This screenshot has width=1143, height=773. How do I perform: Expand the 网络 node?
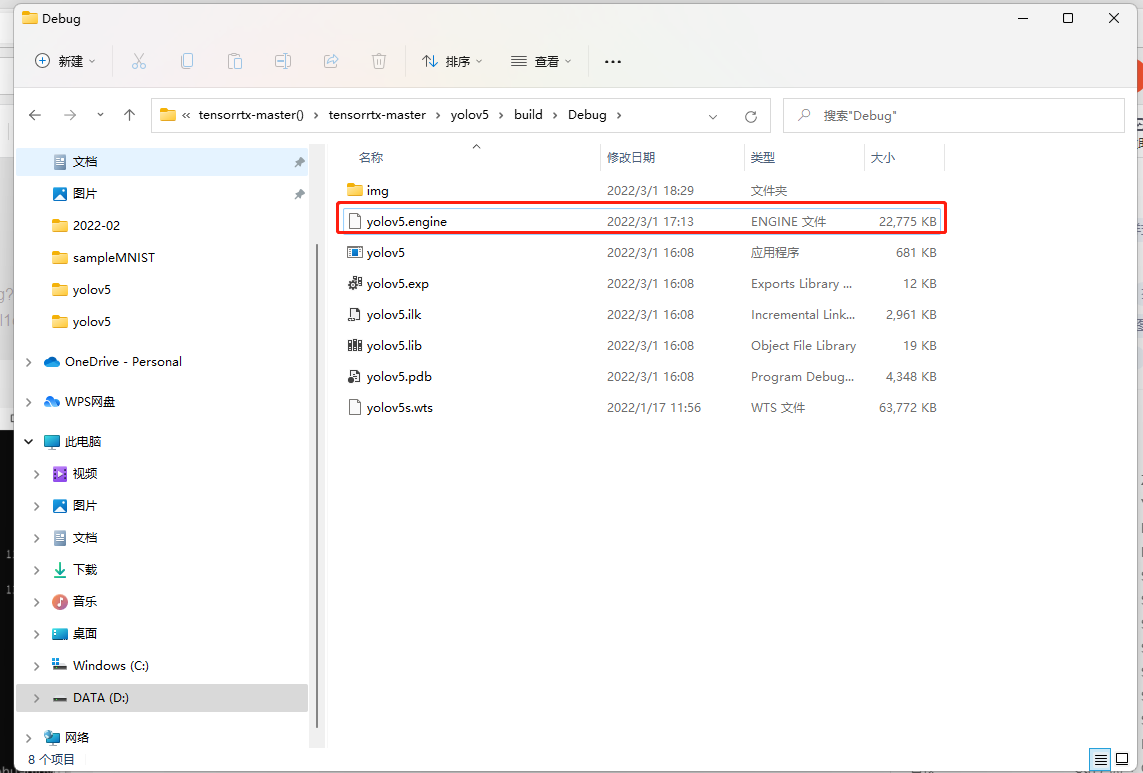29,738
